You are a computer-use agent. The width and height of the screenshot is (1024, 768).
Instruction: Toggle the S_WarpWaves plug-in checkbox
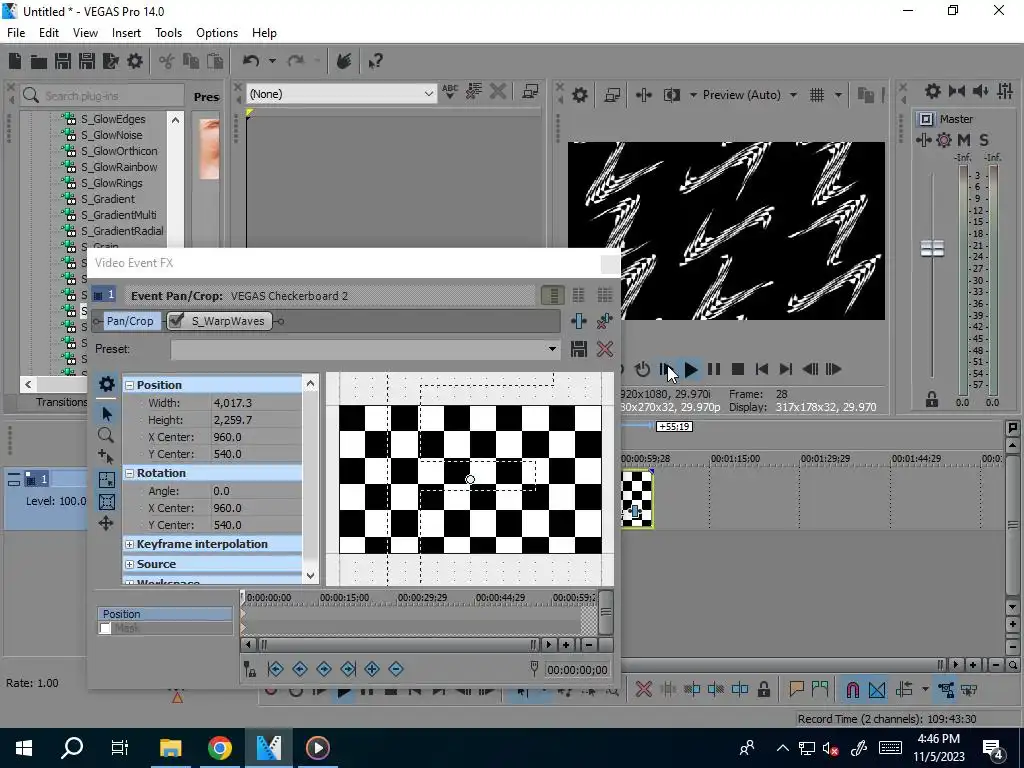176,321
